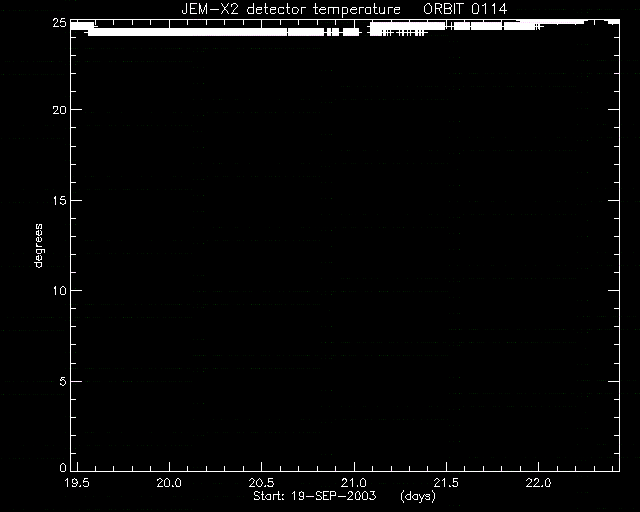Click the y-axis tick label 25
Screen dimensions: 640x512
[x=59, y=23]
